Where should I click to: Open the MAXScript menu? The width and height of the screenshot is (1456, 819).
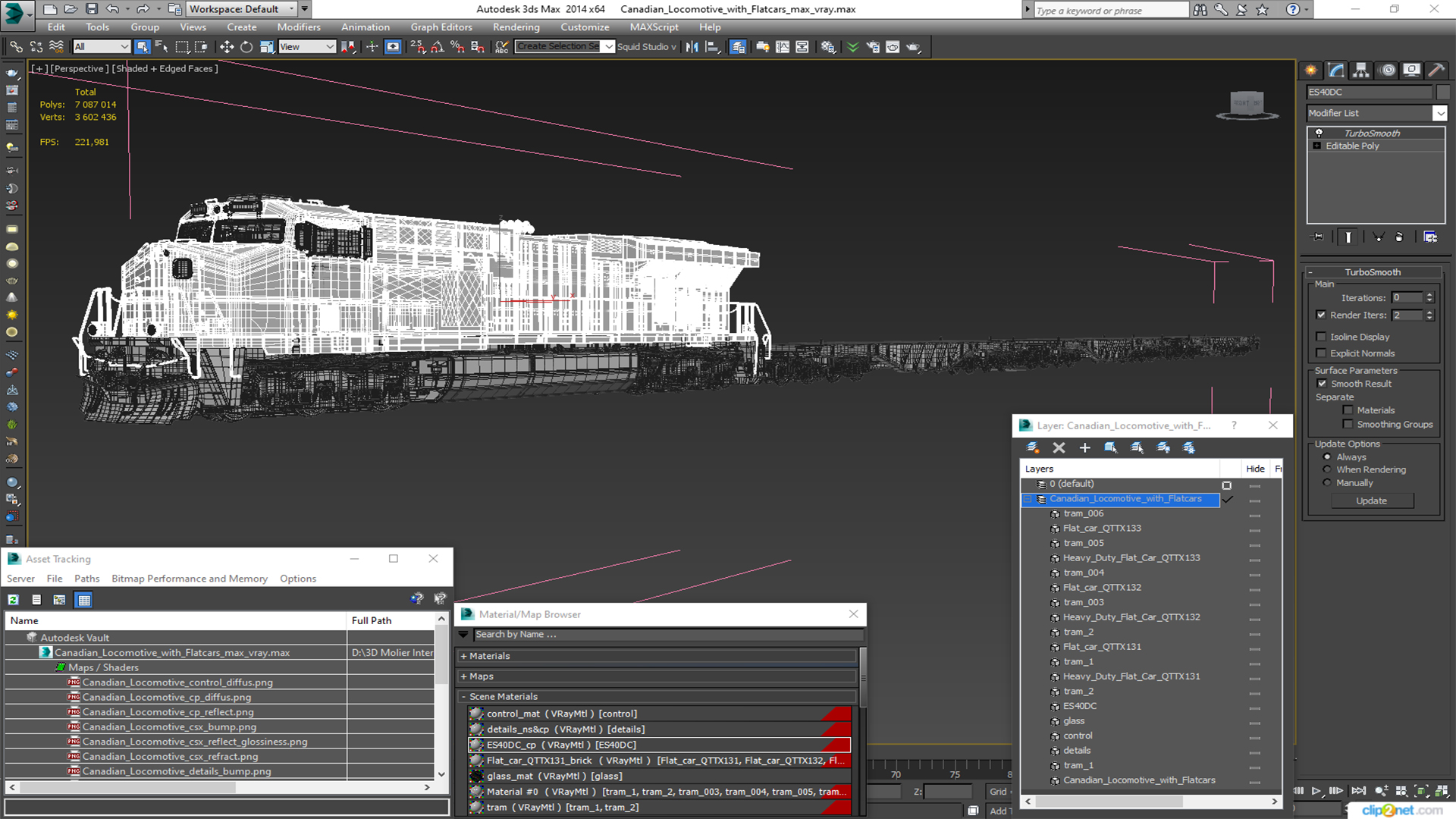tap(654, 27)
